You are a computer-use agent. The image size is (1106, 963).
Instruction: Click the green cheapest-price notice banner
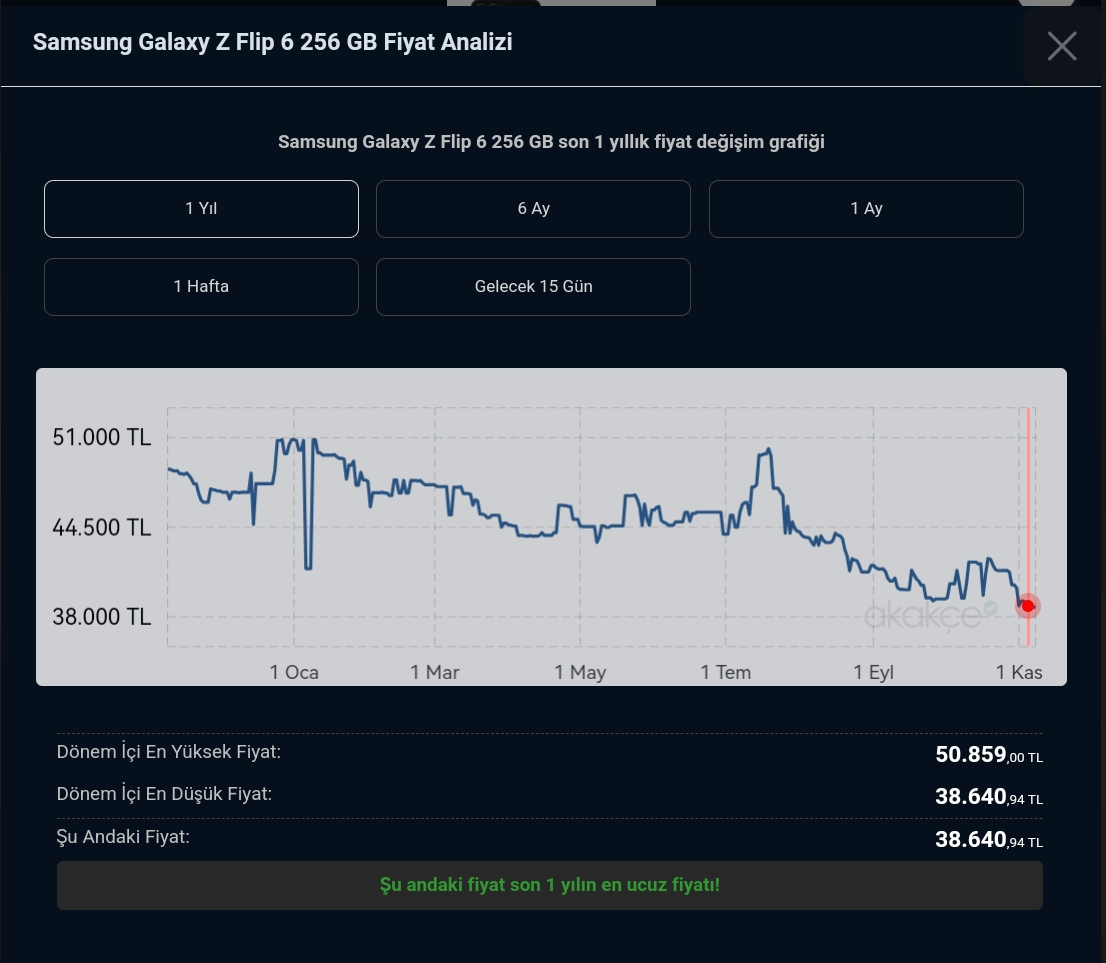(549, 885)
